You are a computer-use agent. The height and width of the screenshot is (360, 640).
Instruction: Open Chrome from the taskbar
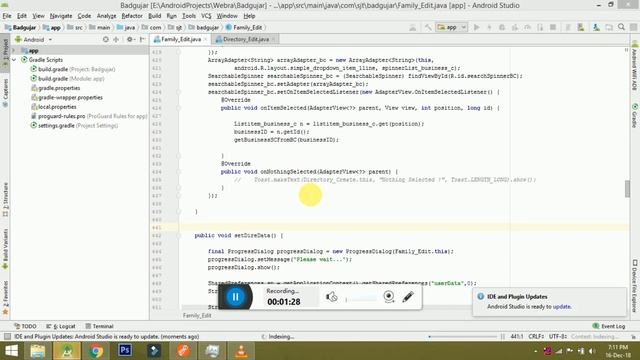pyautogui.click(x=96, y=351)
